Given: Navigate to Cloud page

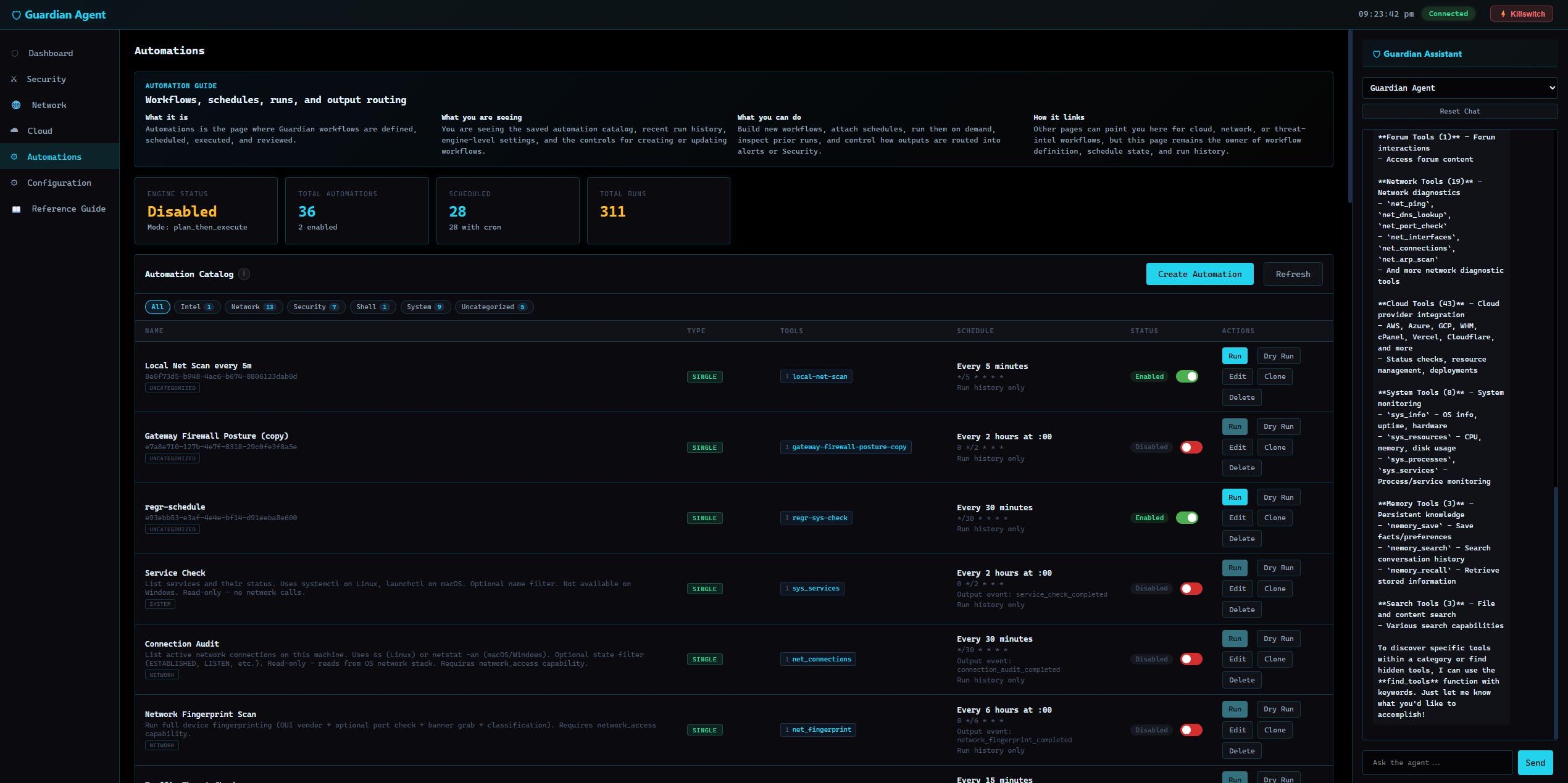Looking at the screenshot, I should pyautogui.click(x=59, y=131).
